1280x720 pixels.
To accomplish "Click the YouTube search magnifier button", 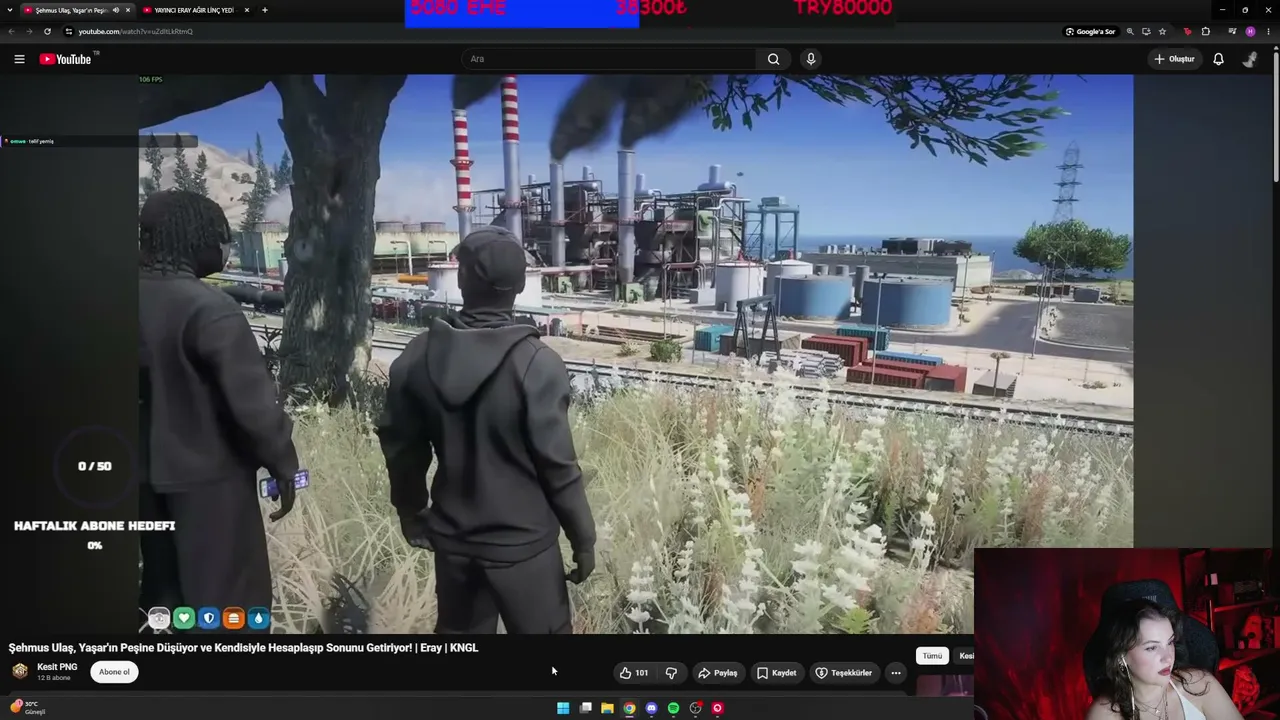I will [x=773, y=59].
